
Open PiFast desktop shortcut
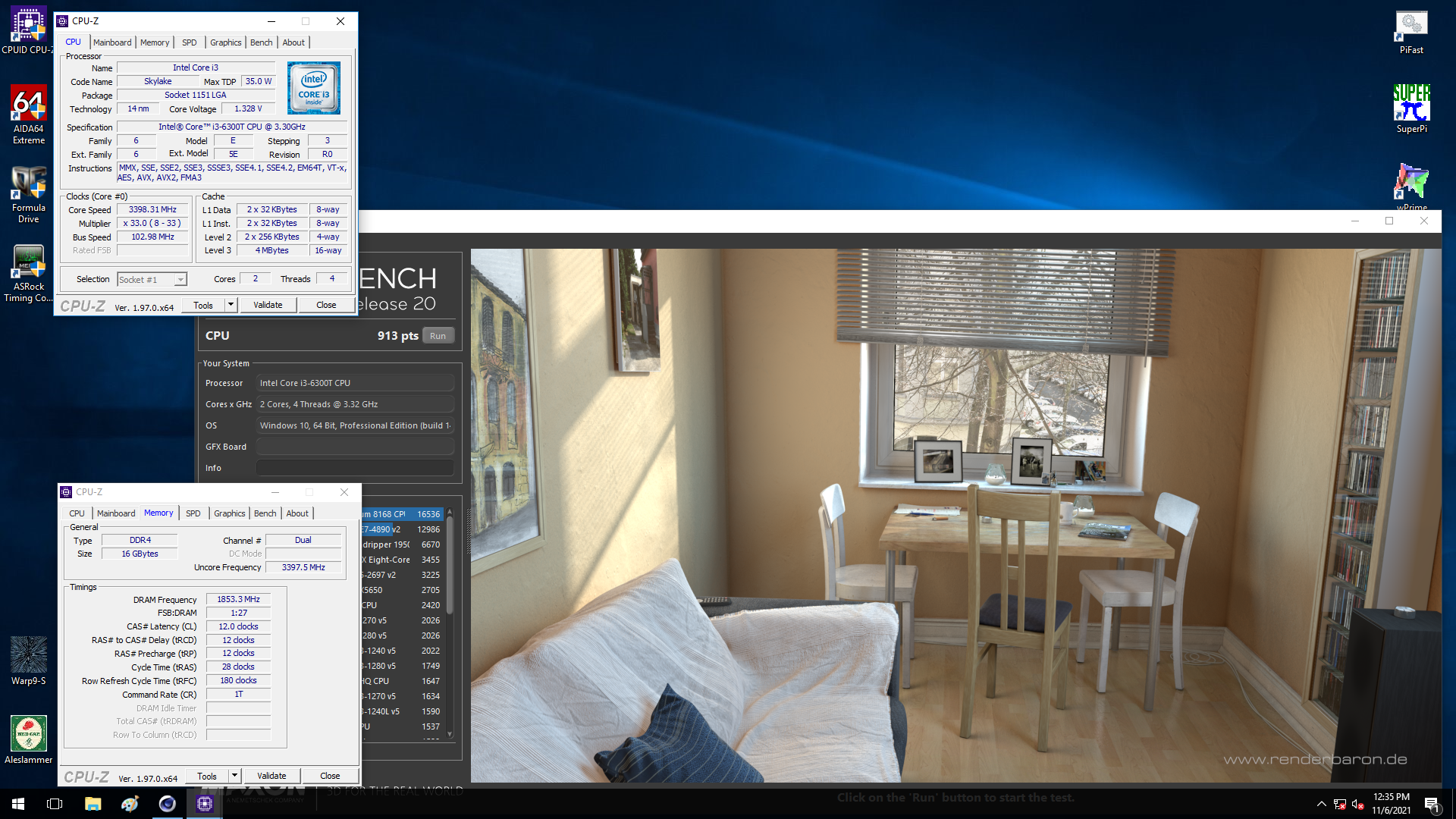1411,33
